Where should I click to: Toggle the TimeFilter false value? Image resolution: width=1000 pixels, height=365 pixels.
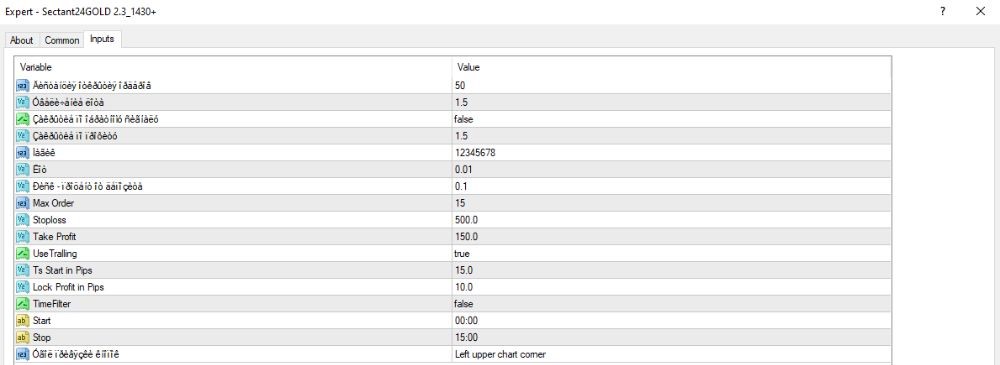[x=672, y=304]
